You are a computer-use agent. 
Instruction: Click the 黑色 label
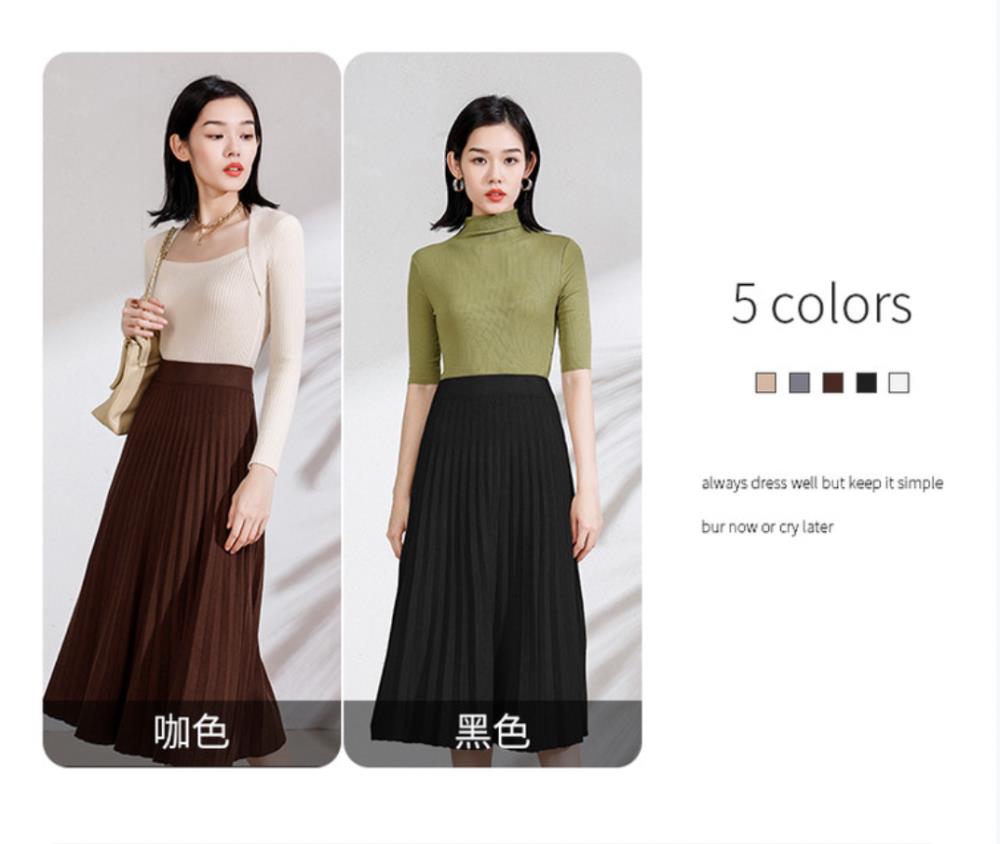(492, 731)
